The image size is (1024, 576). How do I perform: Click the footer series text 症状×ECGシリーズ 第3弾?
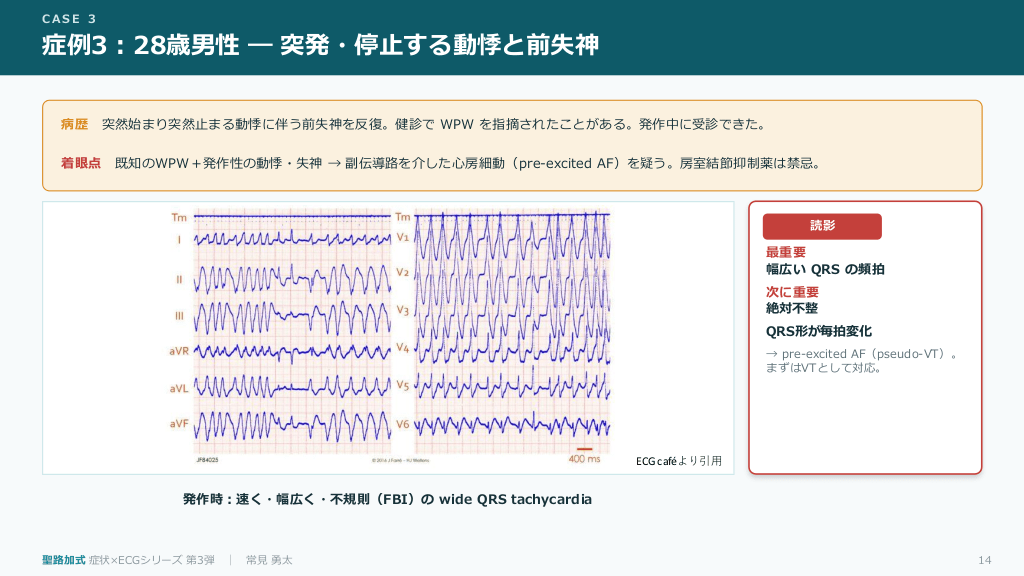click(x=152, y=560)
